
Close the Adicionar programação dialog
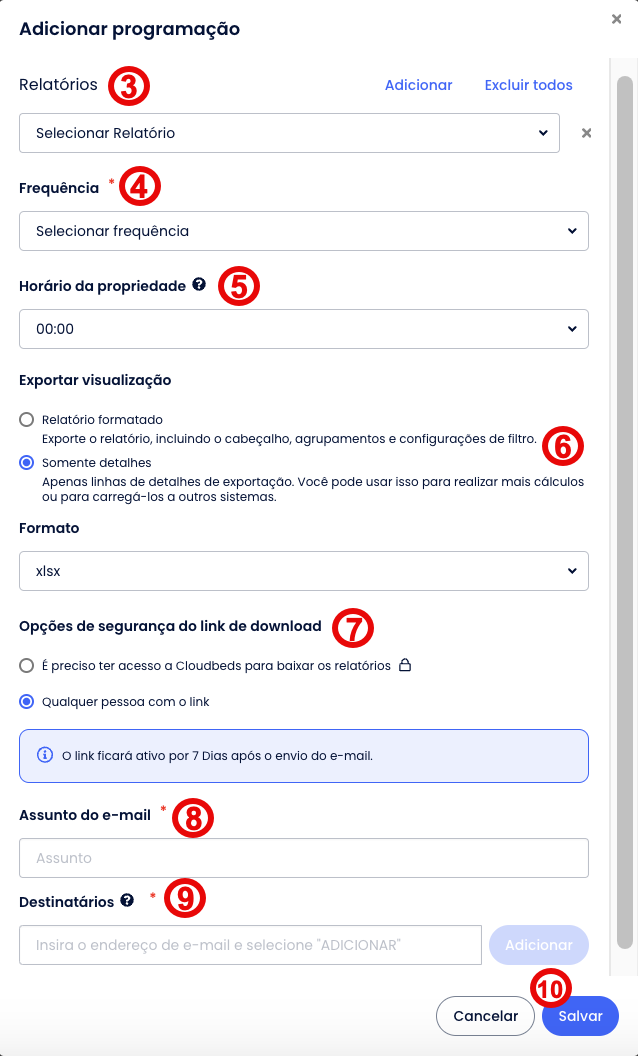pos(617,19)
